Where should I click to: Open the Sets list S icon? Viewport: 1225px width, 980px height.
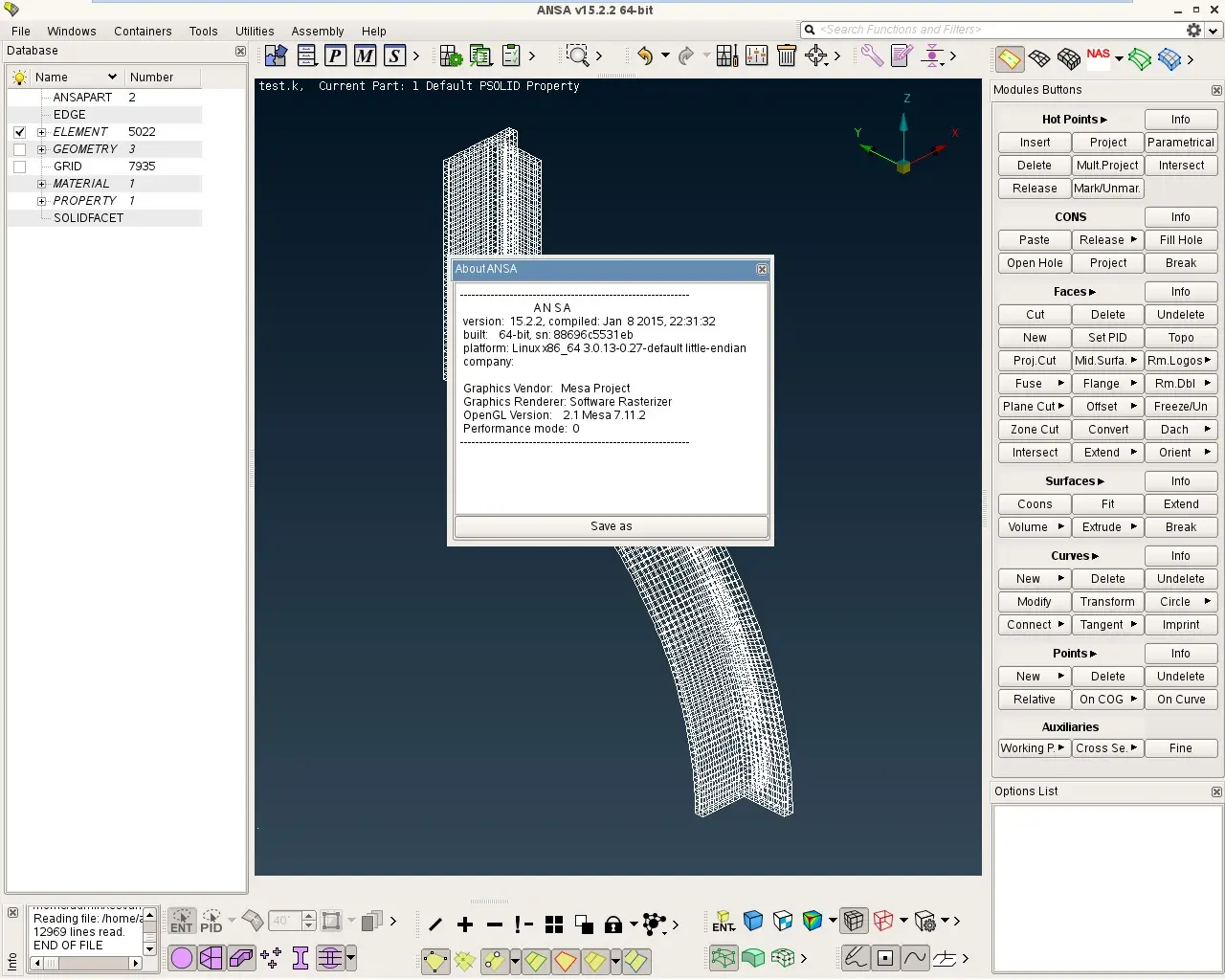tap(394, 56)
